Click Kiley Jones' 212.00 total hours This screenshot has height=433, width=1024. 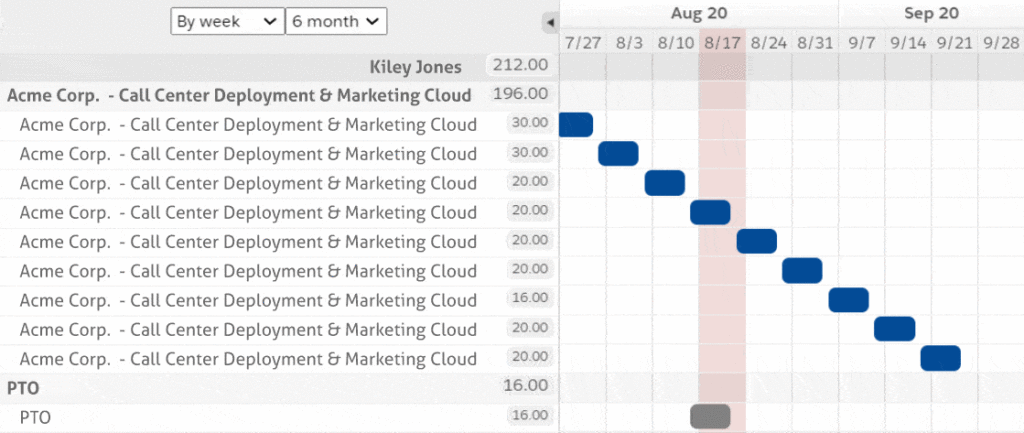520,66
